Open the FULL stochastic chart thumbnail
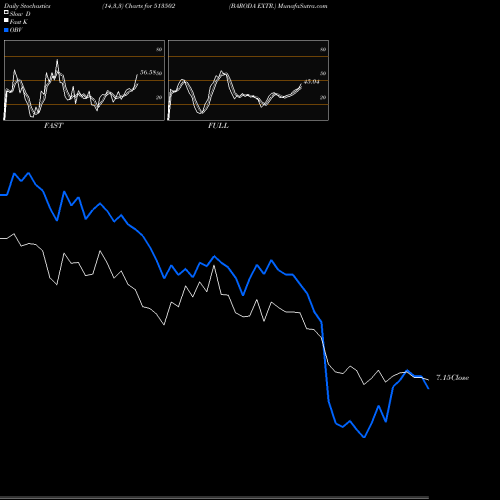 click(x=248, y=80)
